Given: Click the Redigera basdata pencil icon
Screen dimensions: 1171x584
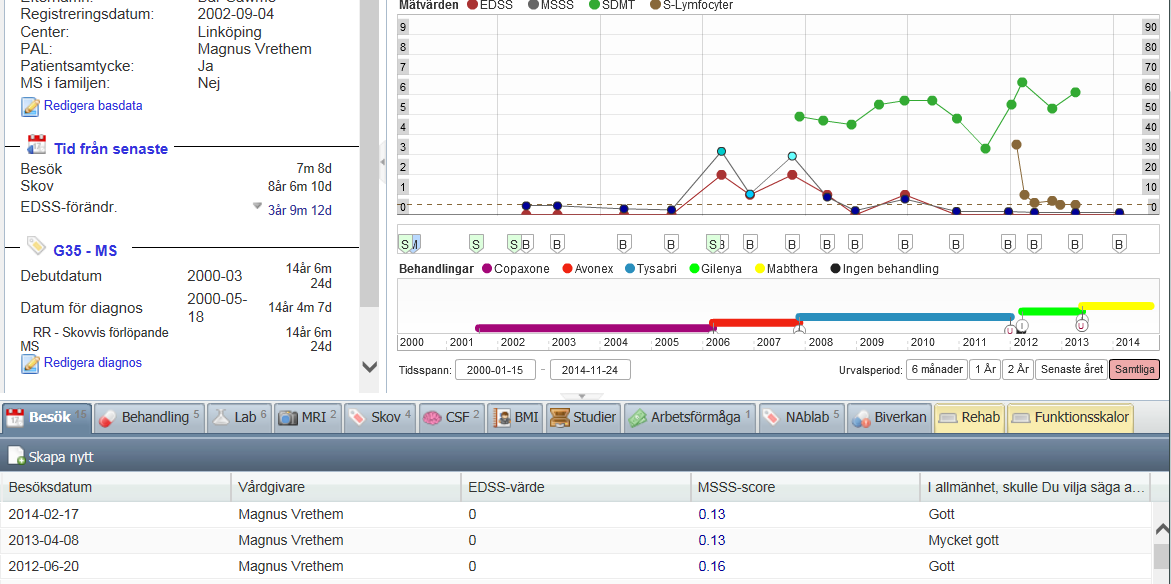Looking at the screenshot, I should [31, 107].
